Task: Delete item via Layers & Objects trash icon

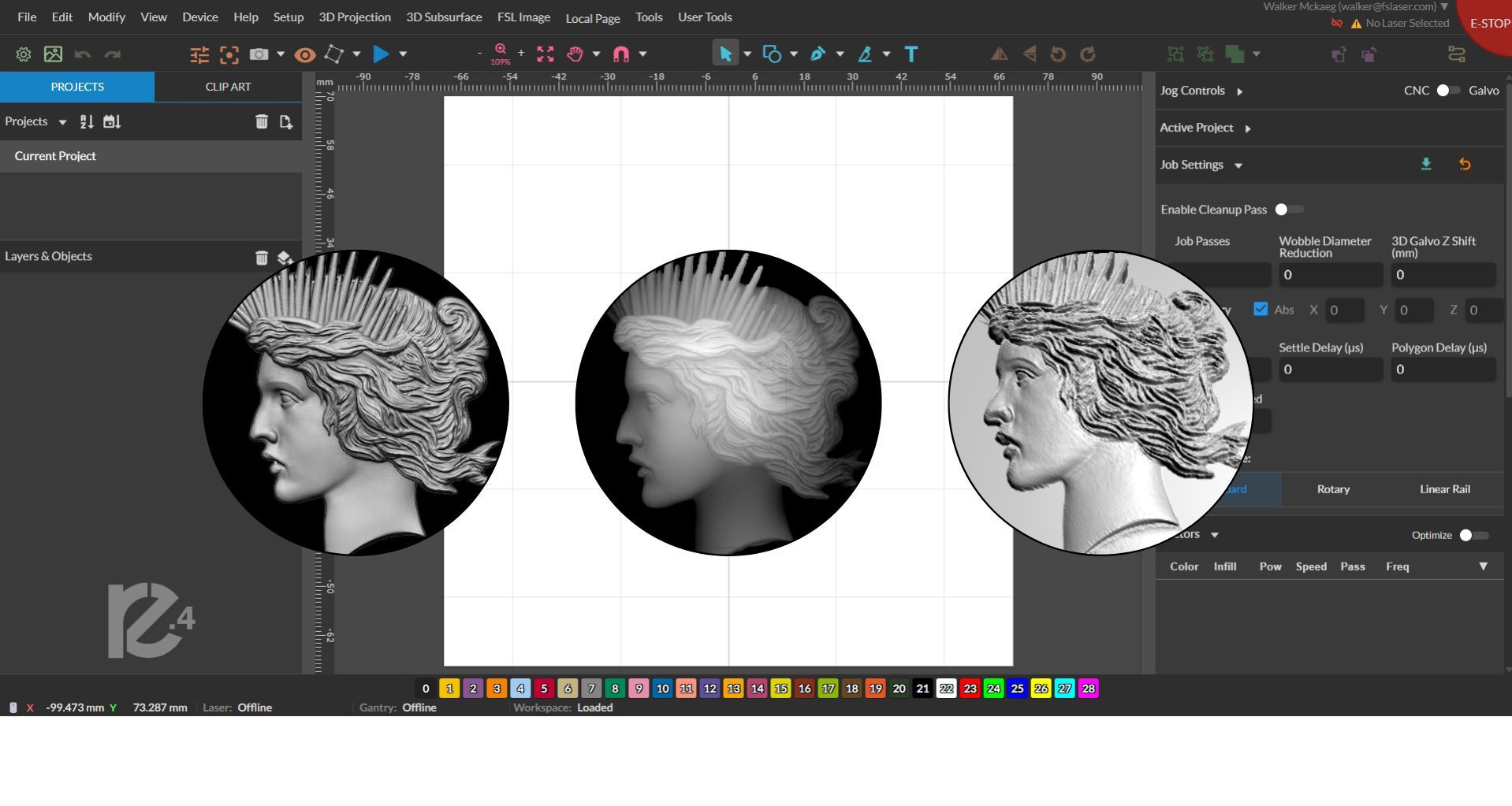Action: (x=262, y=257)
